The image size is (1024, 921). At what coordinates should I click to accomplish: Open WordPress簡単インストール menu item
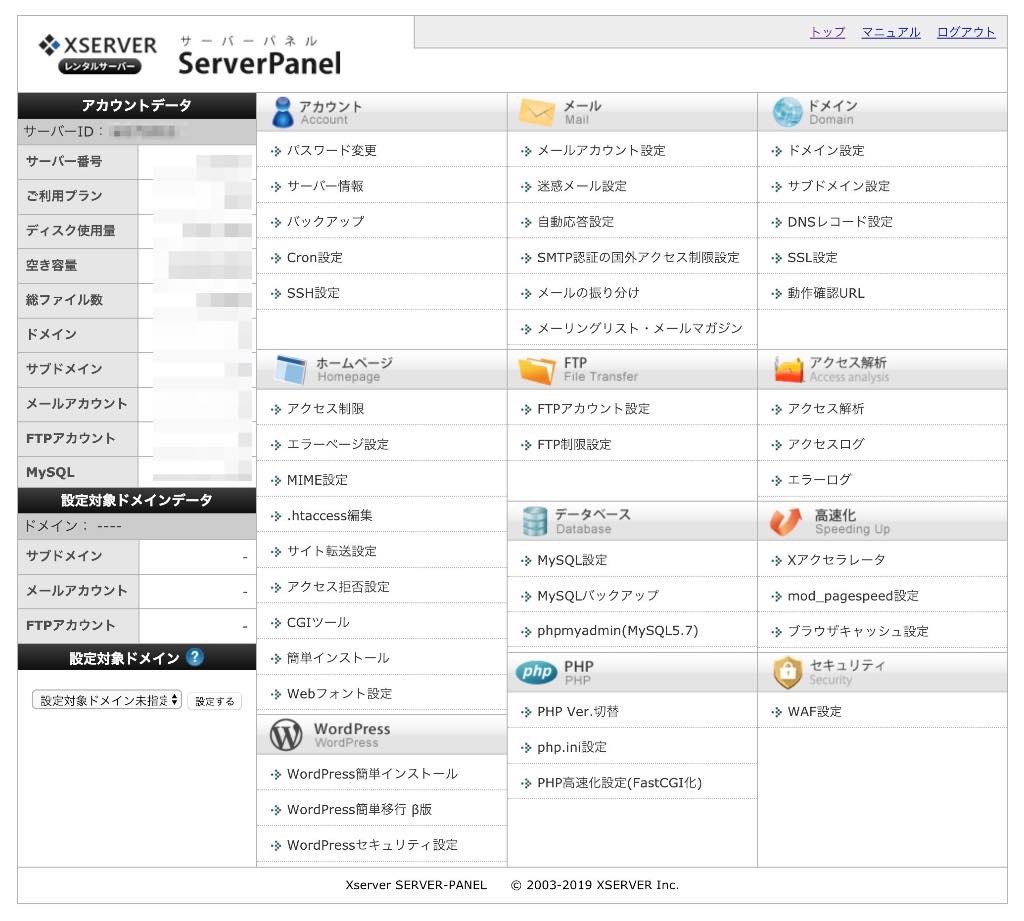pyautogui.click(x=372, y=774)
